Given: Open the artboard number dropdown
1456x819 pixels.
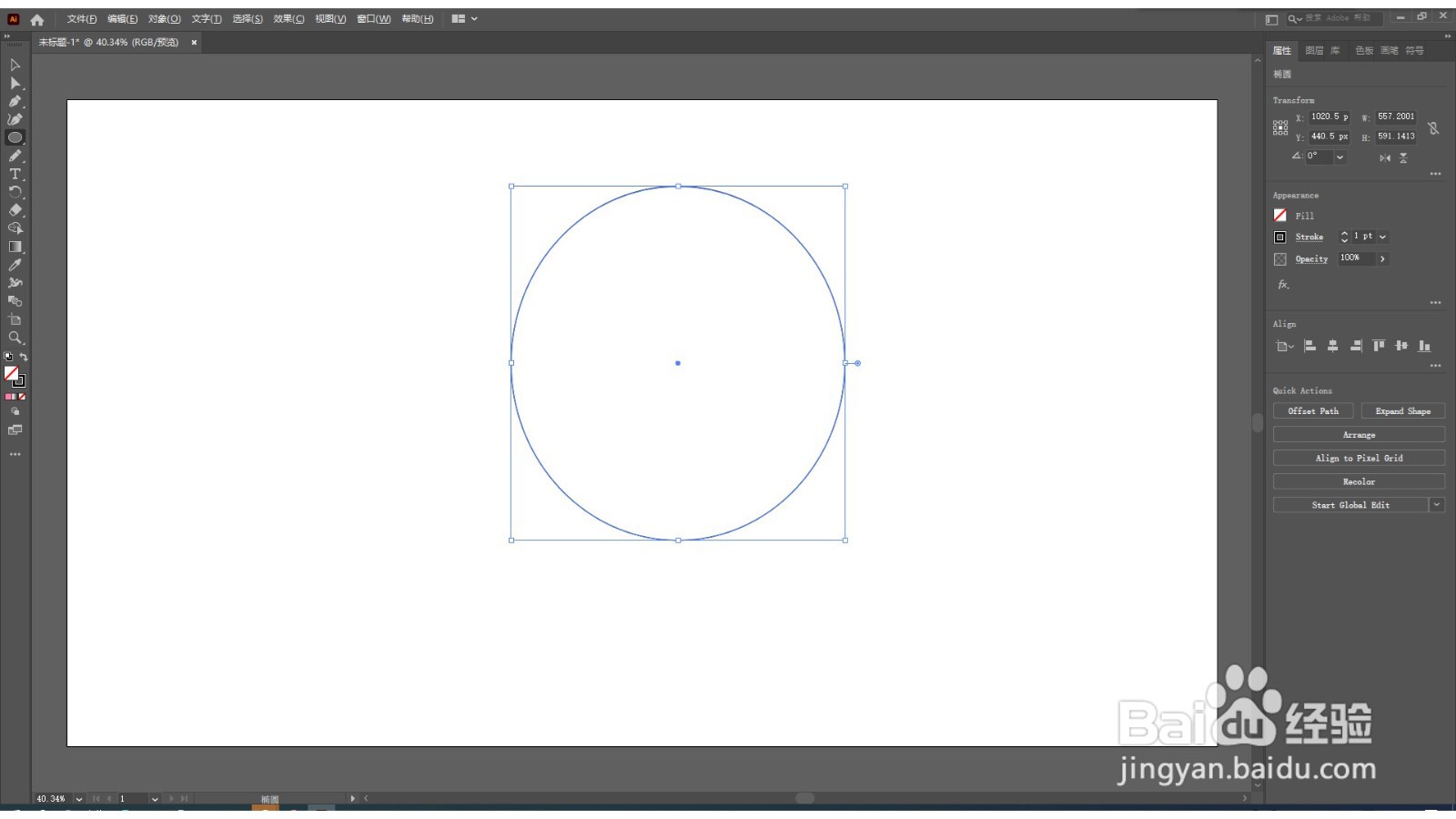Looking at the screenshot, I should [x=155, y=799].
